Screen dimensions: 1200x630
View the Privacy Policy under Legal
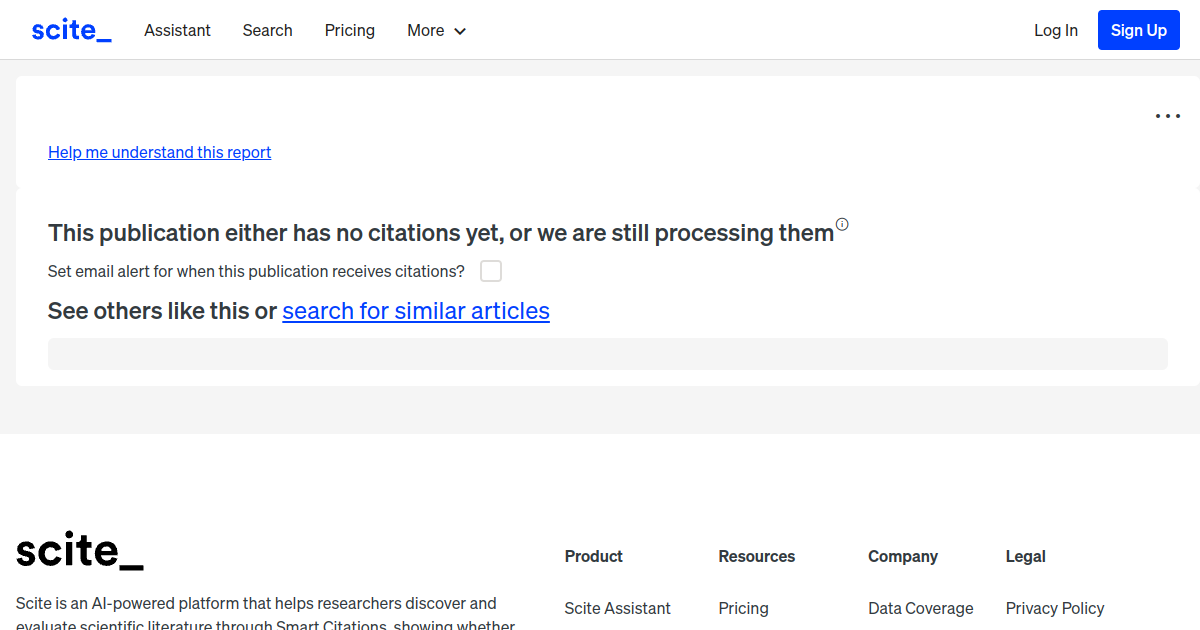point(1054,608)
